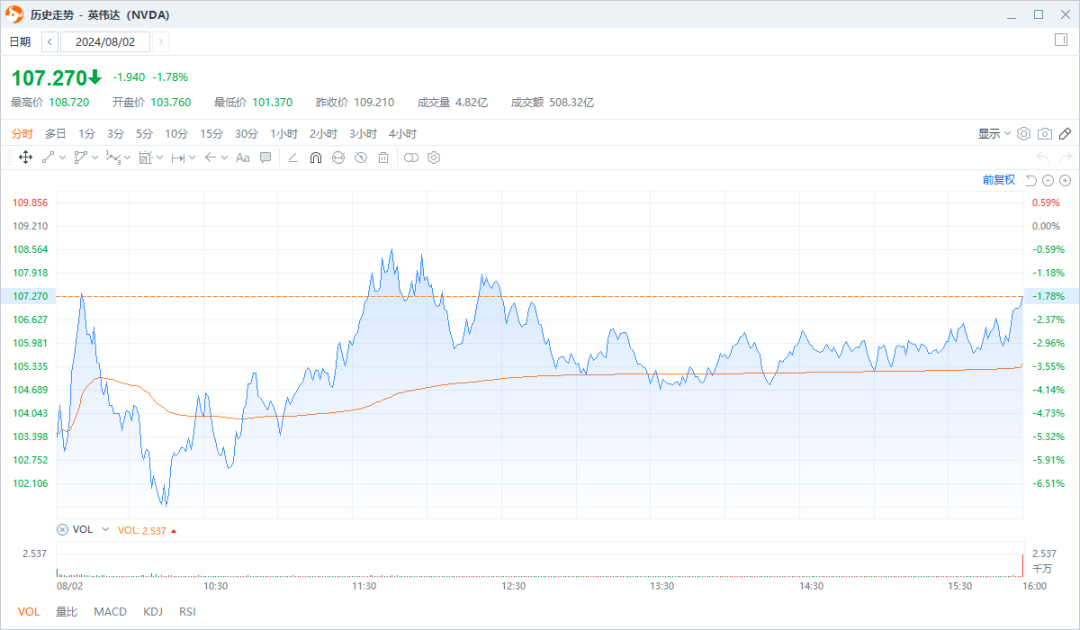Go to the previous date arrow
This screenshot has width=1080, height=630.
49,42
